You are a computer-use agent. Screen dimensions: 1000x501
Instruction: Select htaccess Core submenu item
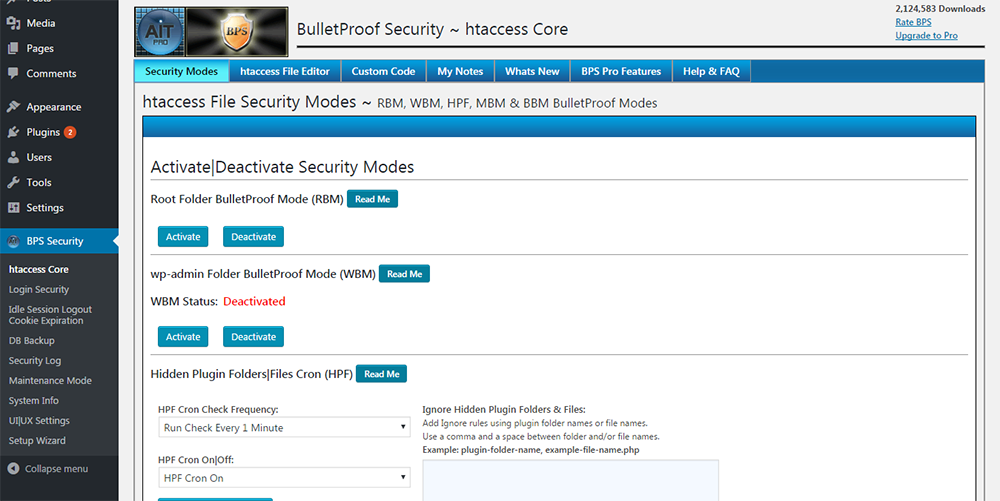point(38,269)
